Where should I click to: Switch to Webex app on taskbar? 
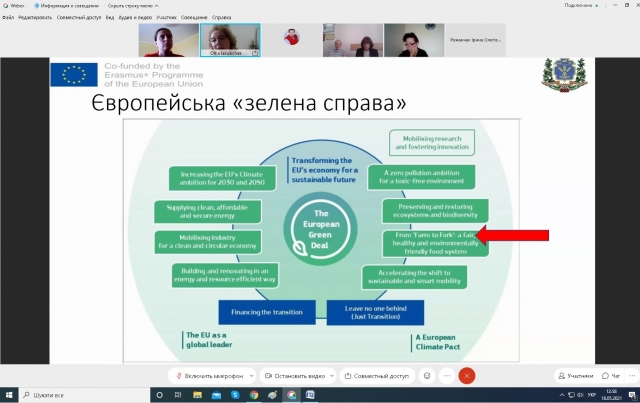pos(291,395)
